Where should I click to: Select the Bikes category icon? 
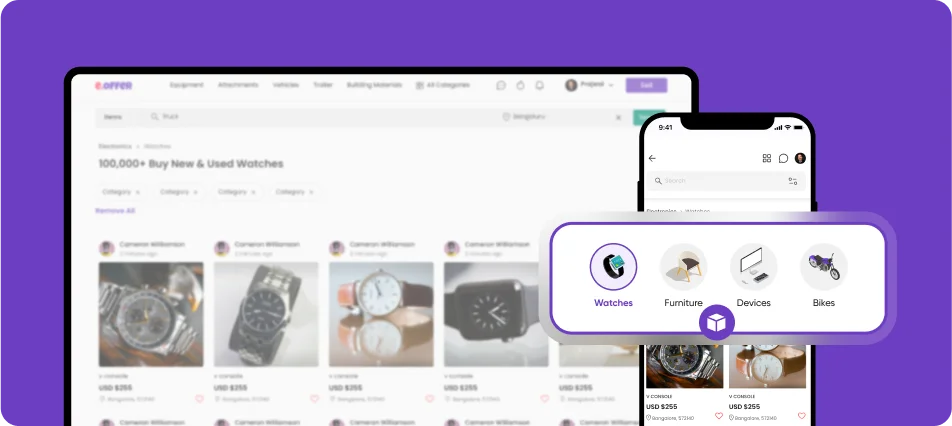(x=824, y=267)
